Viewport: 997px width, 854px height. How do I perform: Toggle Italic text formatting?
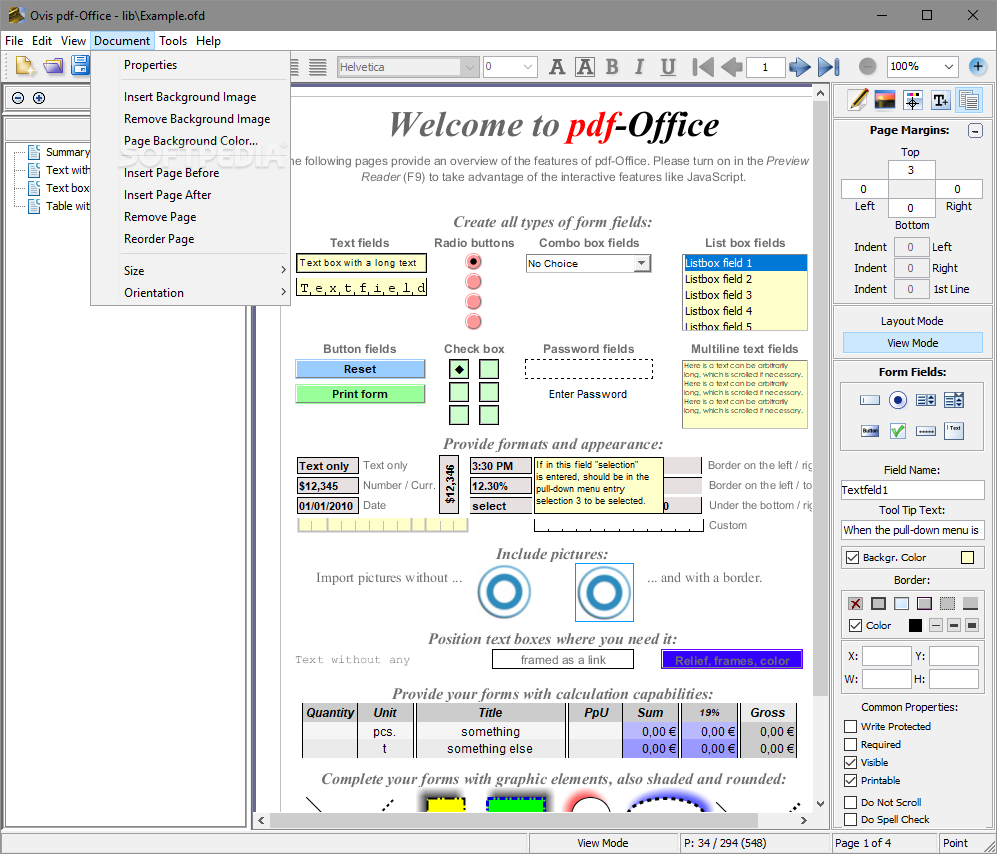639,67
